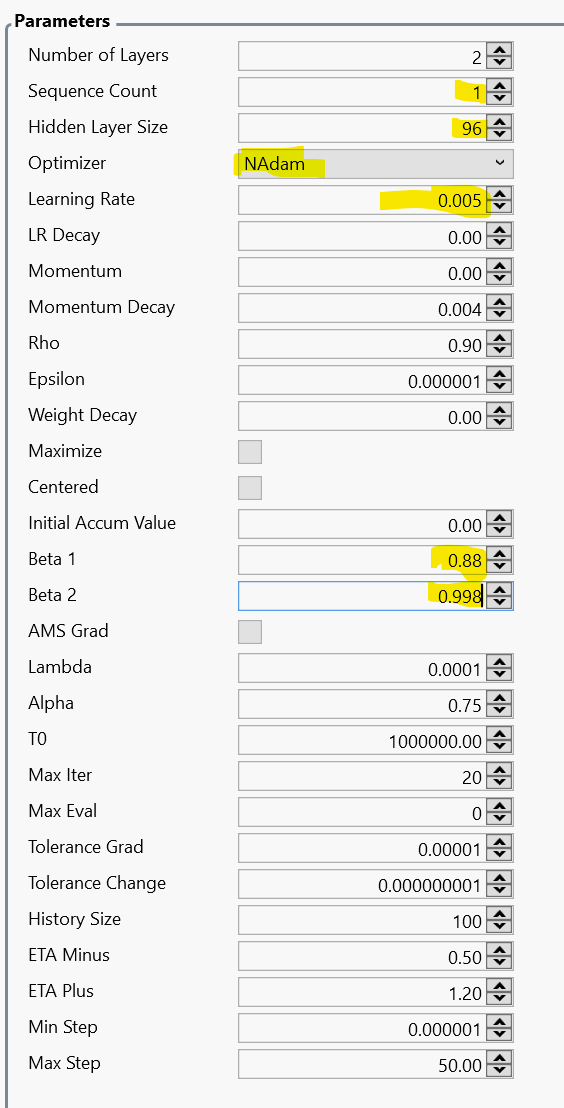The image size is (564, 1108).
Task: Increase Max Iter with up arrow
Action: pos(500,771)
